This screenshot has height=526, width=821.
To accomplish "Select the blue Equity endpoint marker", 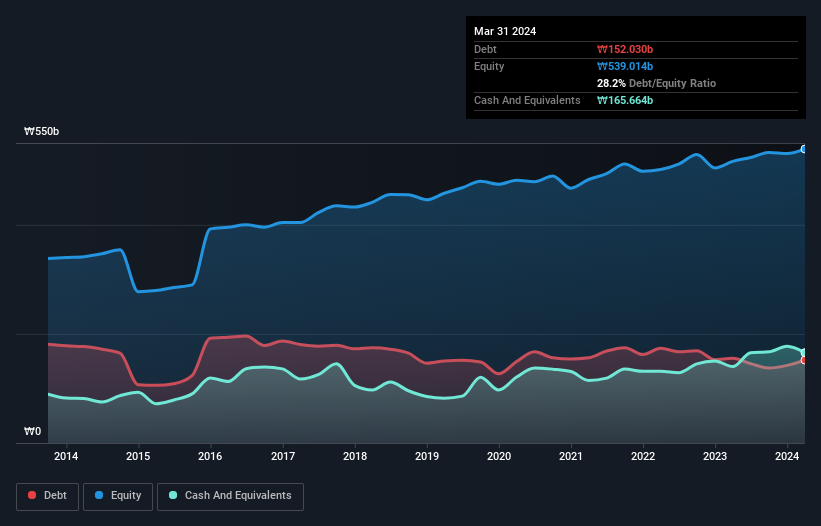I will coord(804,149).
